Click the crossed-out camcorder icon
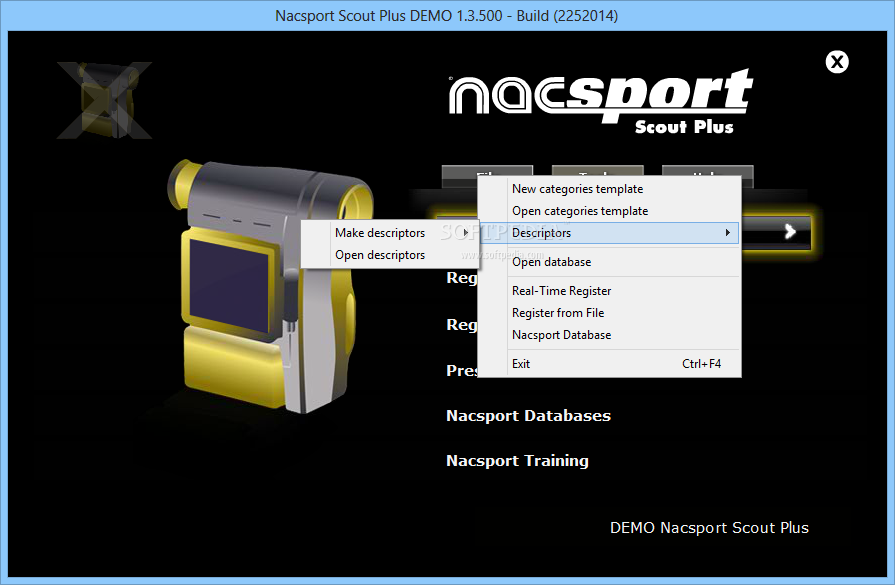895x585 pixels. tap(104, 100)
